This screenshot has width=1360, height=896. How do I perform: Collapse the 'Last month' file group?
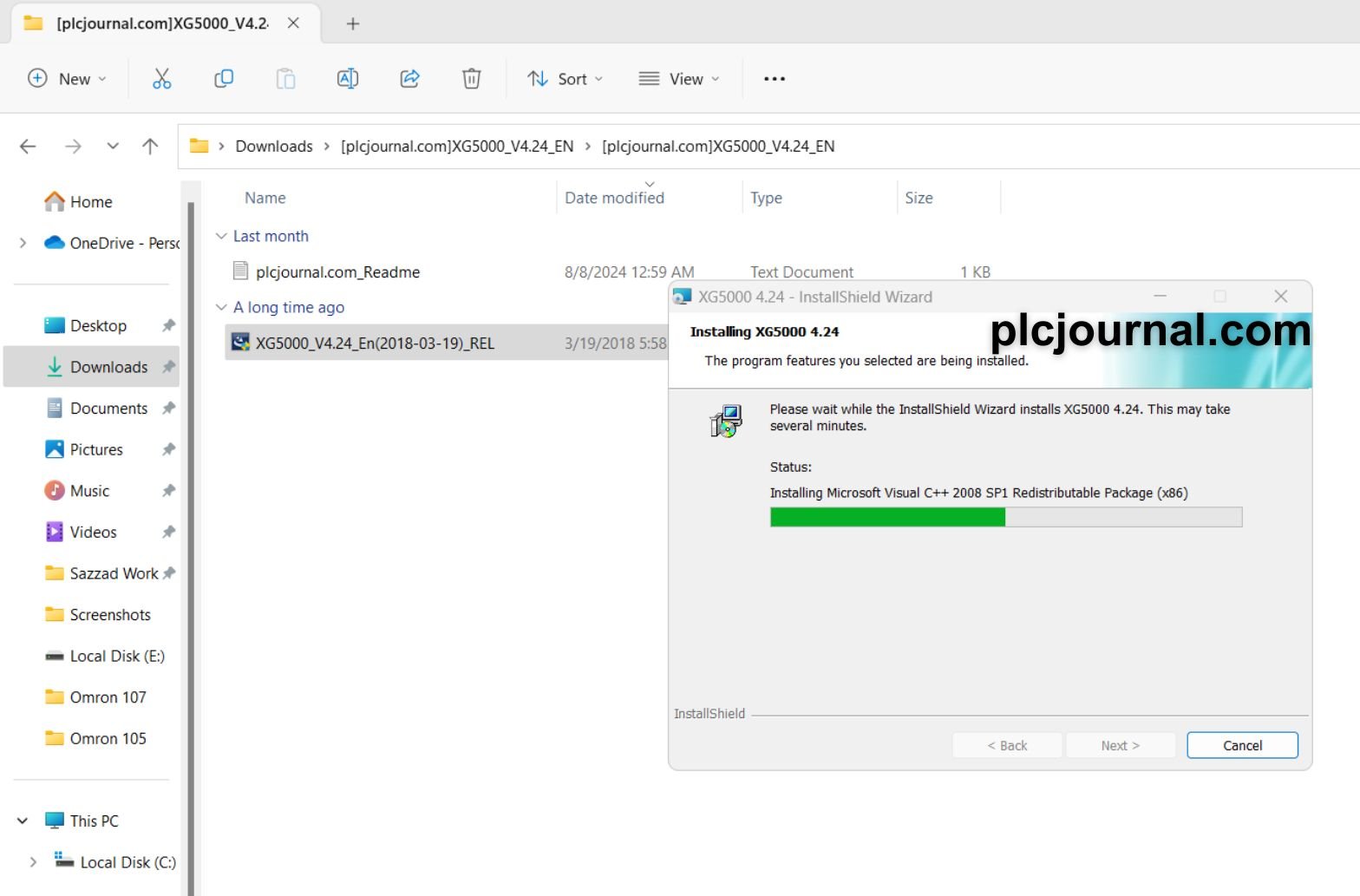[221, 236]
